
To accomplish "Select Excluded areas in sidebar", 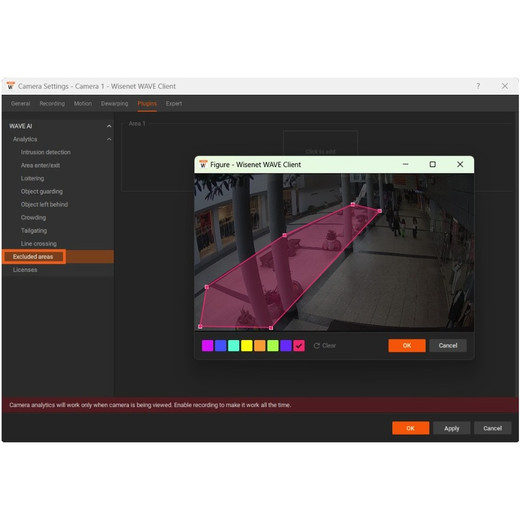I will [x=58, y=257].
